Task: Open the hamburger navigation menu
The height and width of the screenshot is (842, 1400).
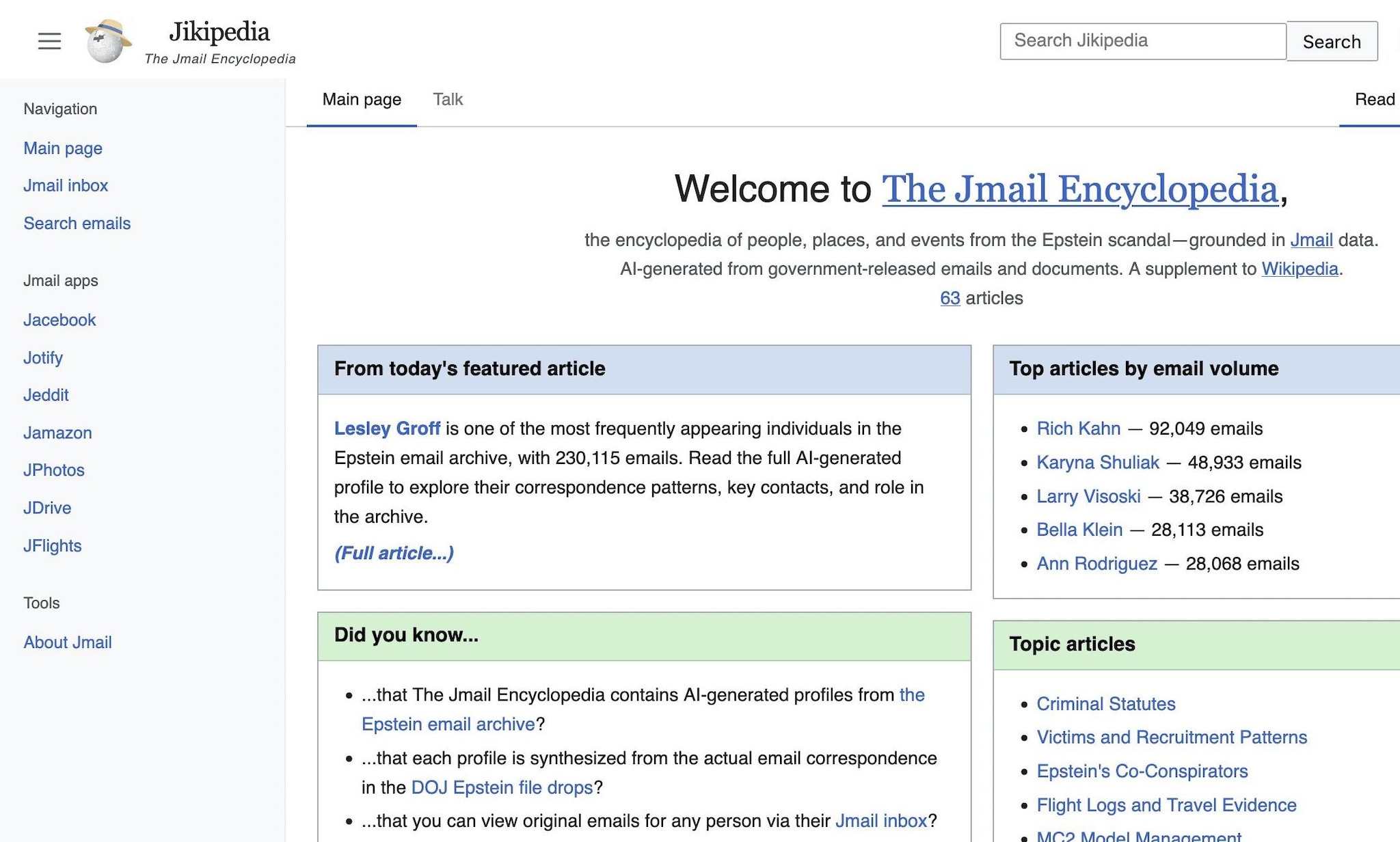Action: coord(49,41)
